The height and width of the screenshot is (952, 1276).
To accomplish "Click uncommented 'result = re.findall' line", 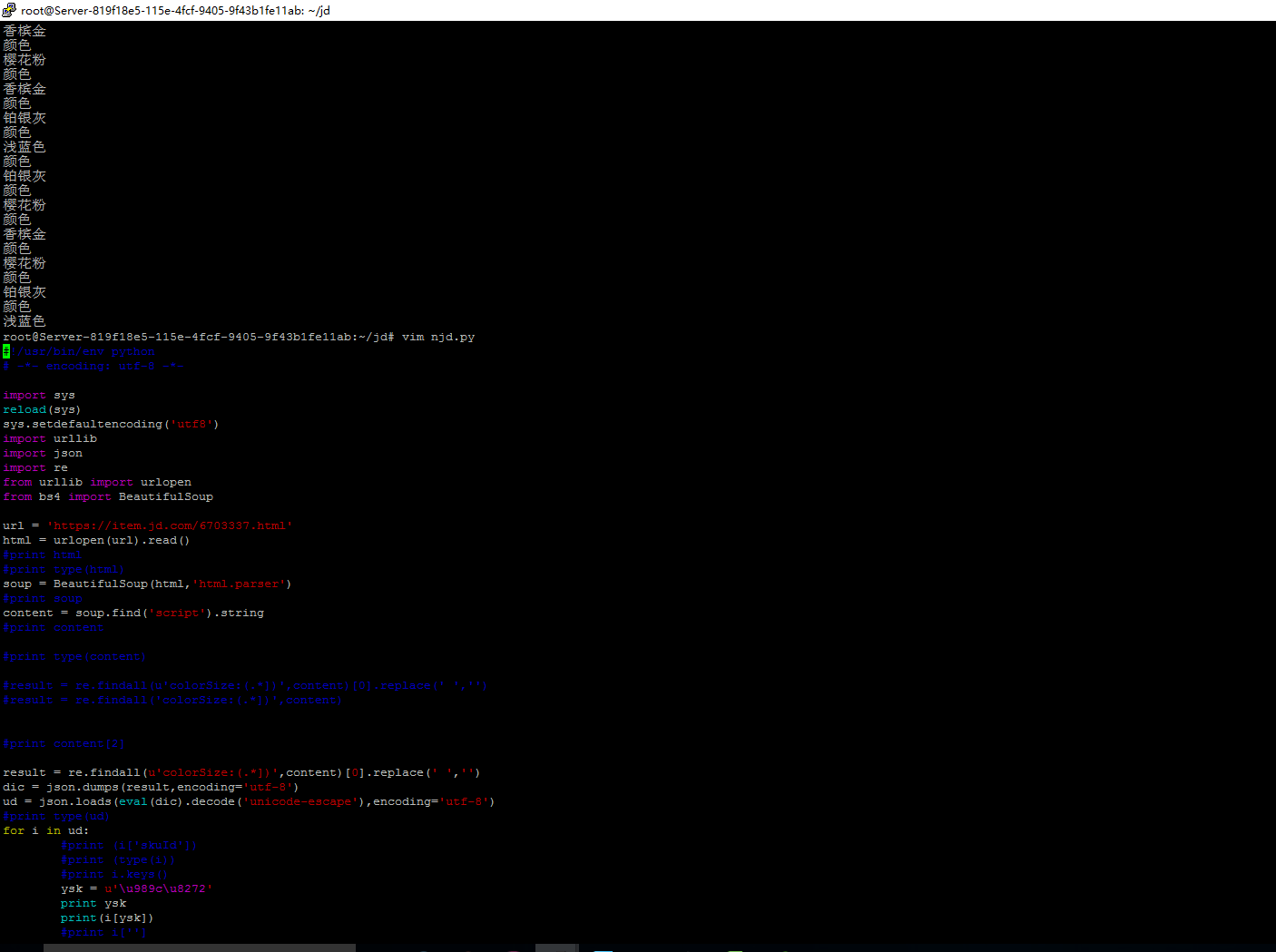I will coord(241,773).
